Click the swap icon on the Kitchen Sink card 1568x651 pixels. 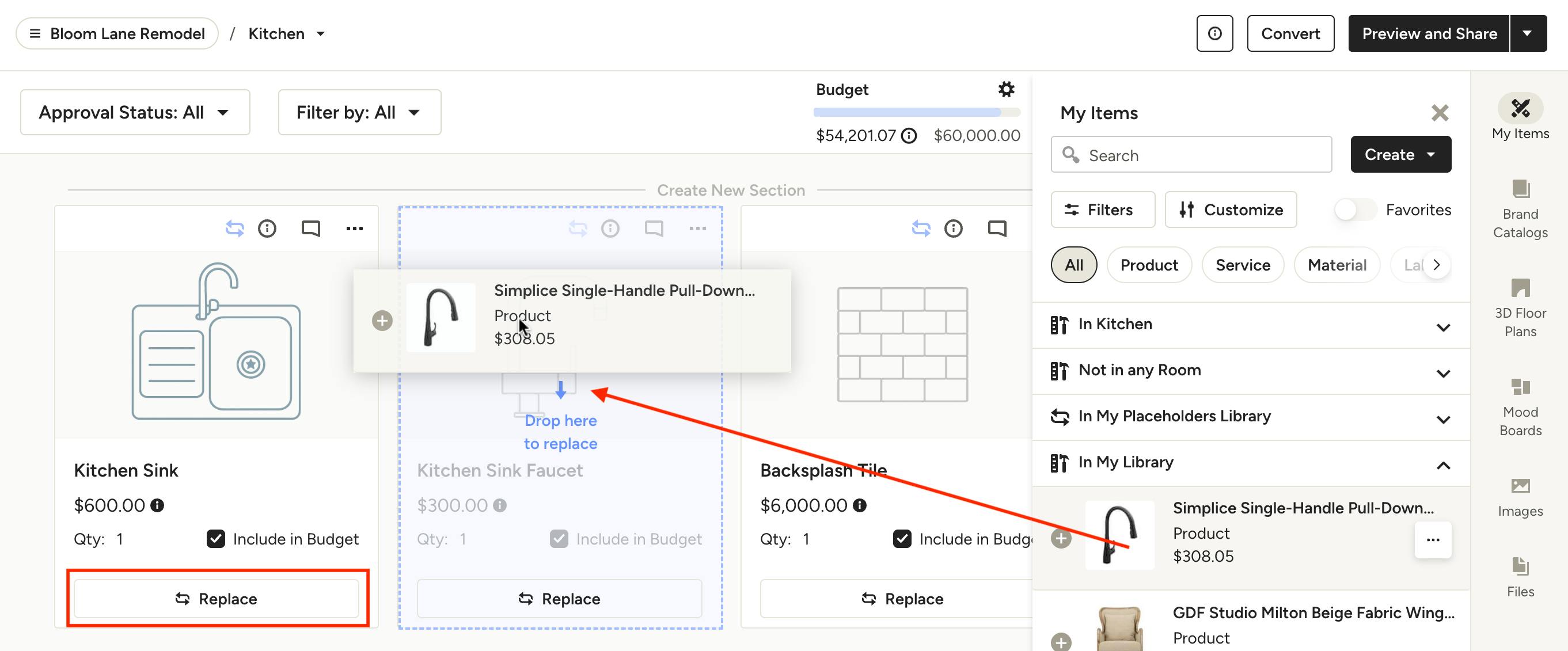235,229
